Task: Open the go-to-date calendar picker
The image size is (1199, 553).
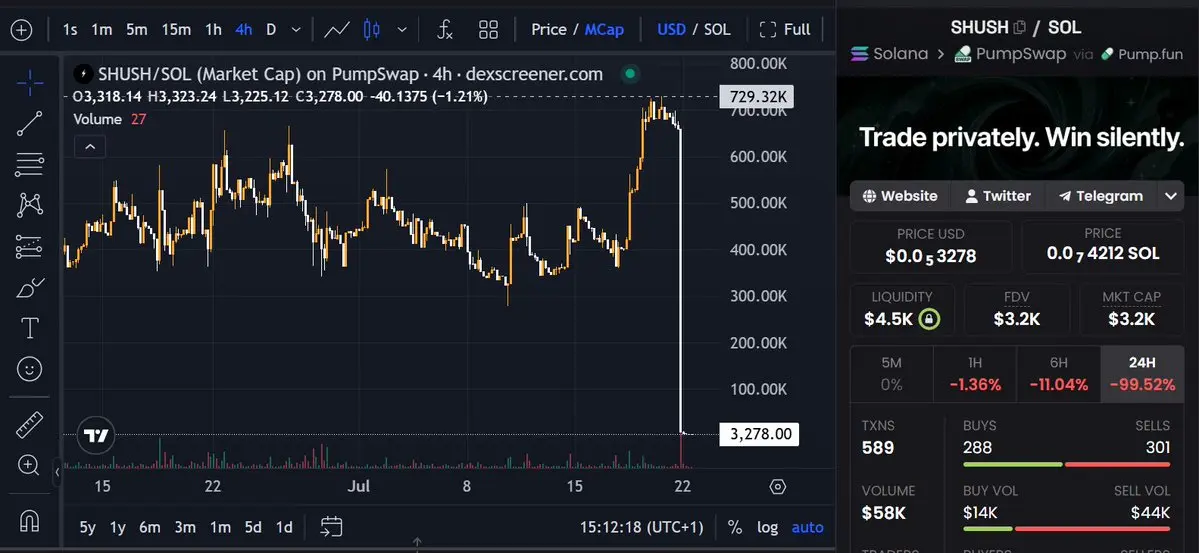Action: [331, 527]
